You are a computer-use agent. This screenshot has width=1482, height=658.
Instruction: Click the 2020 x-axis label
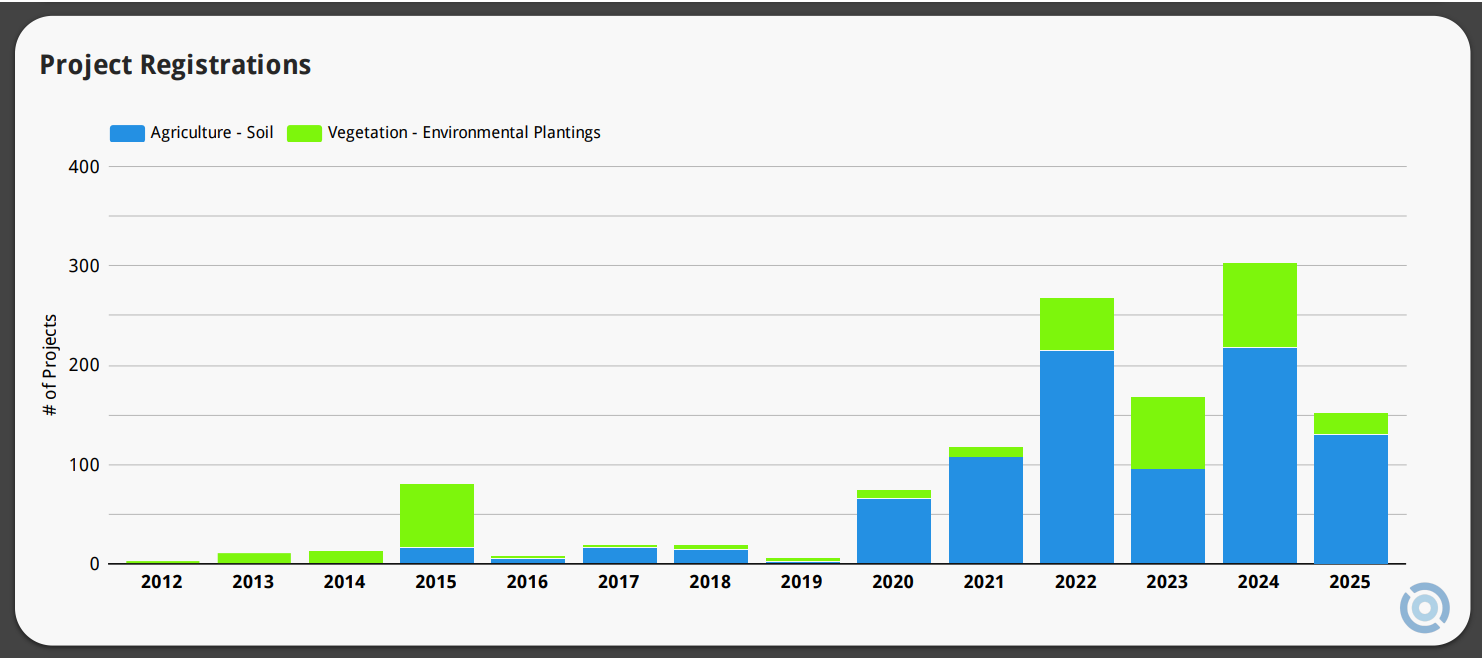pyautogui.click(x=893, y=582)
